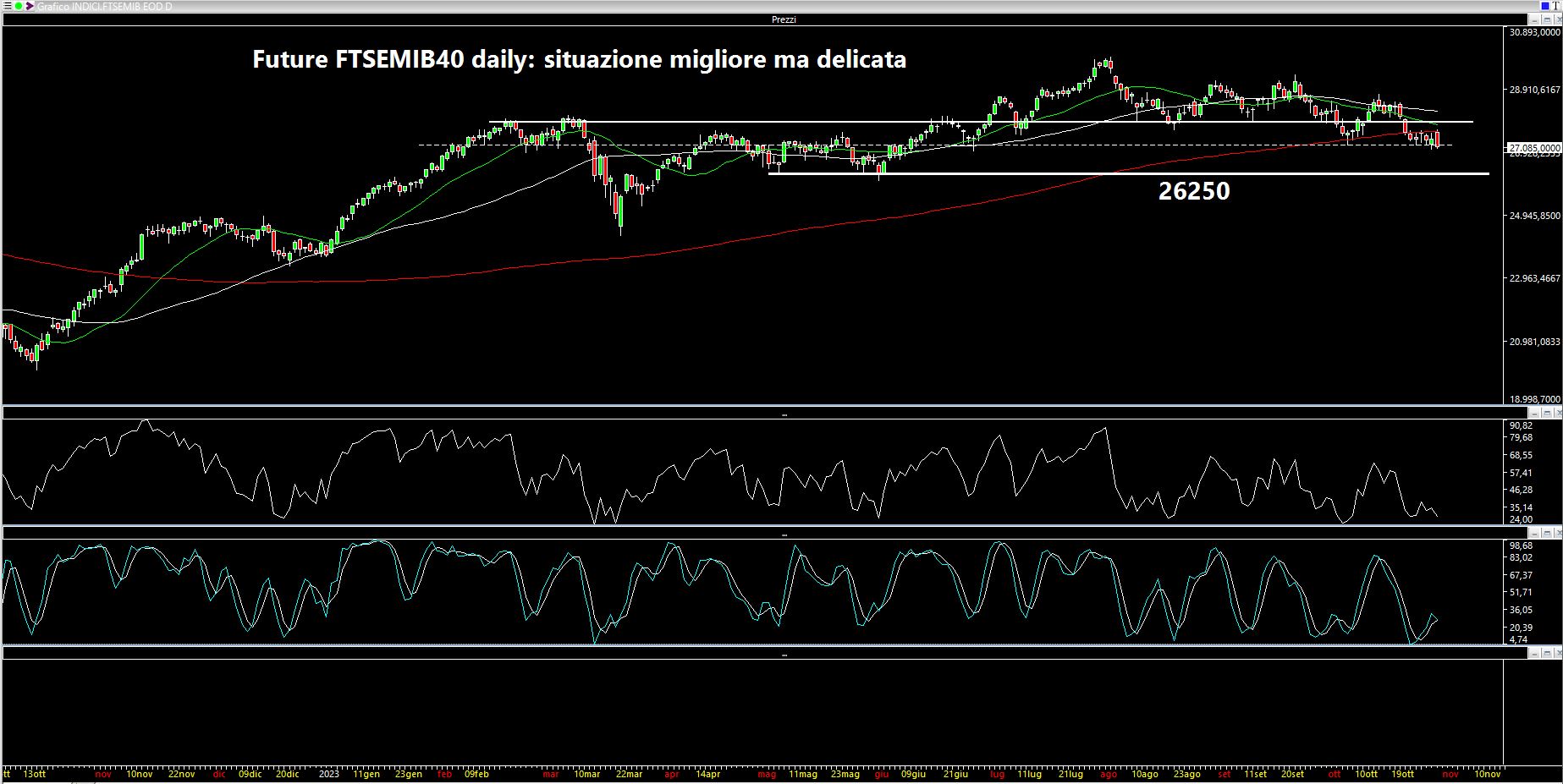Click the 09feb date label

pyautogui.click(x=476, y=774)
